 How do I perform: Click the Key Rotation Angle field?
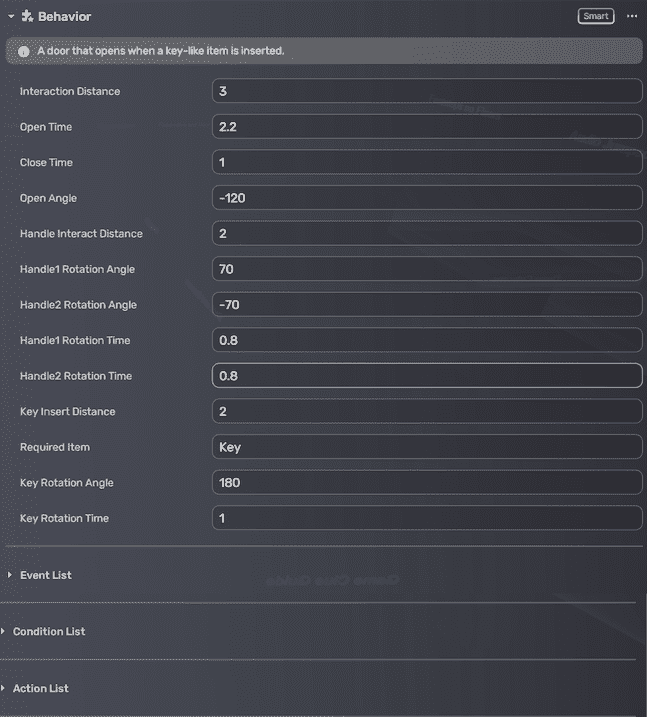coord(427,482)
